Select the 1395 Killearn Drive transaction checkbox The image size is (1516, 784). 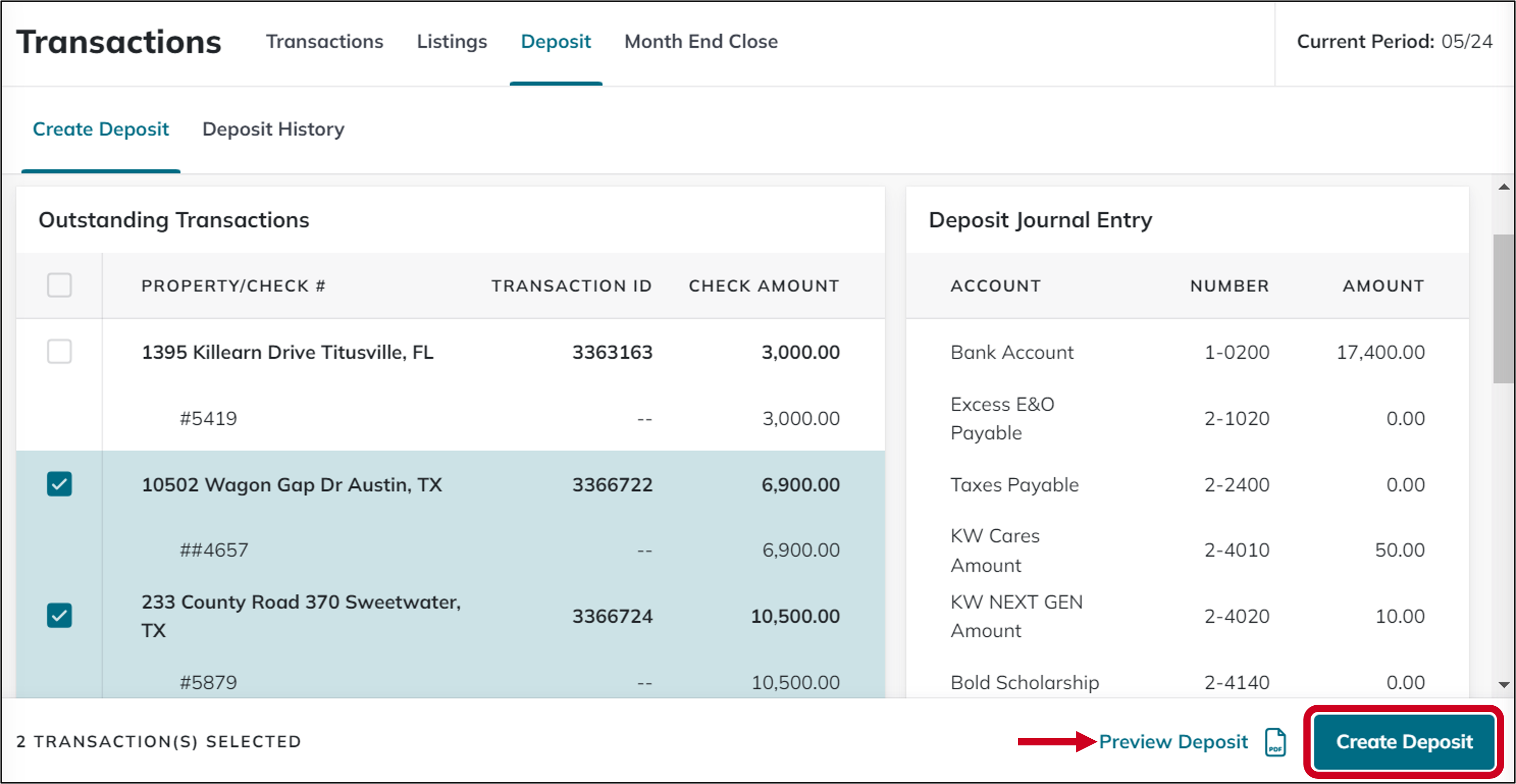click(59, 352)
